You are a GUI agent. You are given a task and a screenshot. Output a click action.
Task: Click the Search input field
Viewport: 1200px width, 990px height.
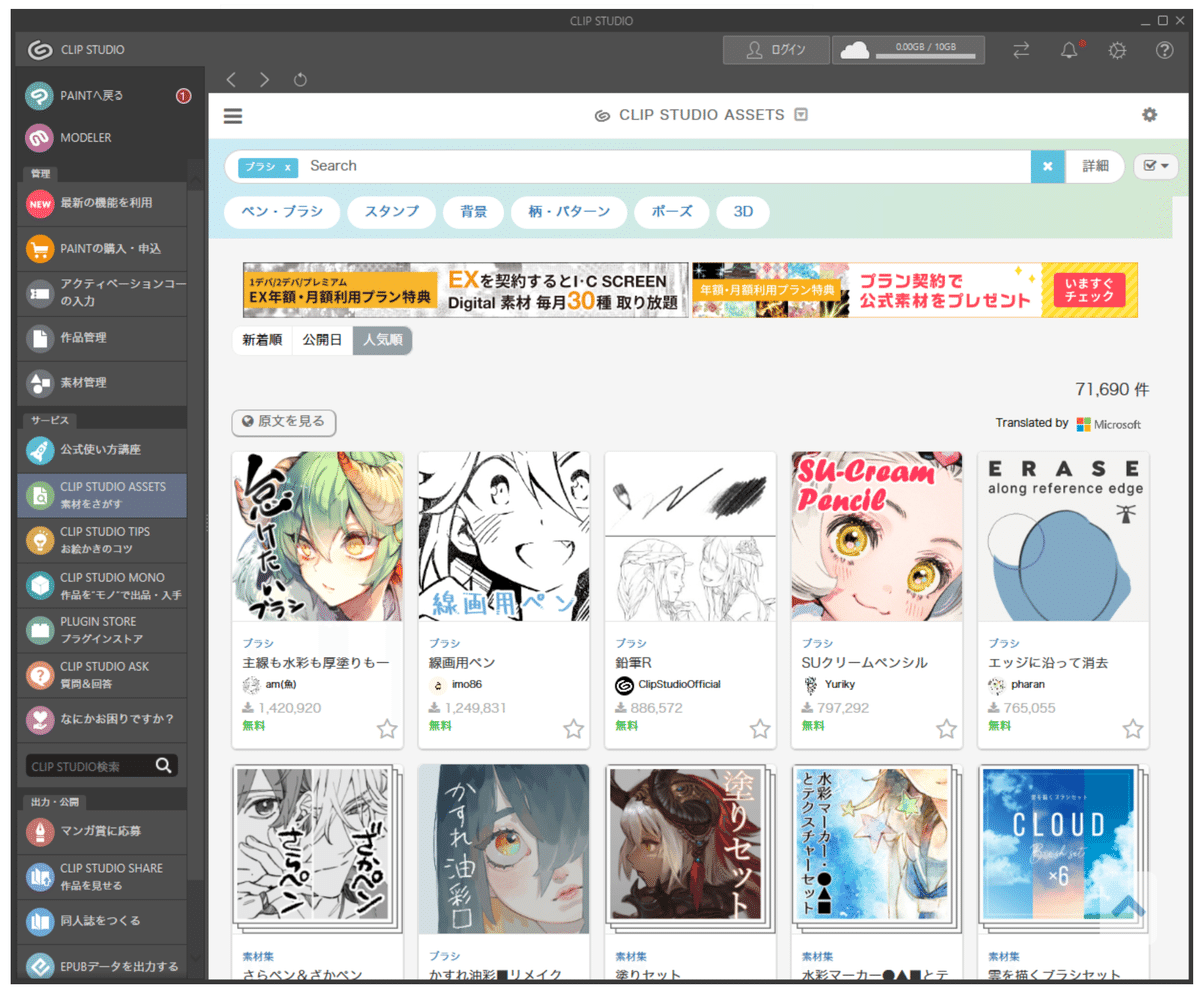tap(665, 166)
